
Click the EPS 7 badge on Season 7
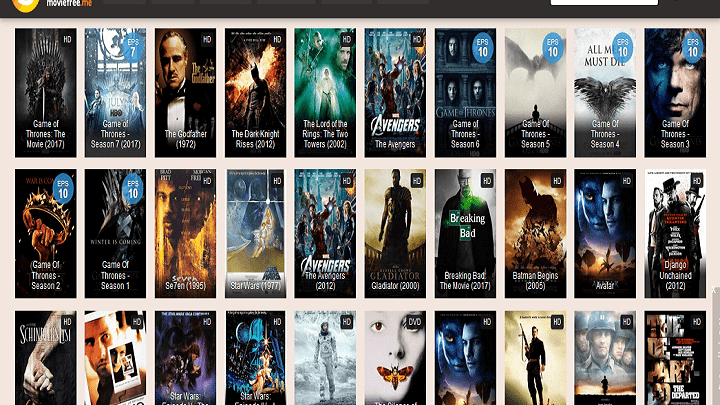coord(133,47)
